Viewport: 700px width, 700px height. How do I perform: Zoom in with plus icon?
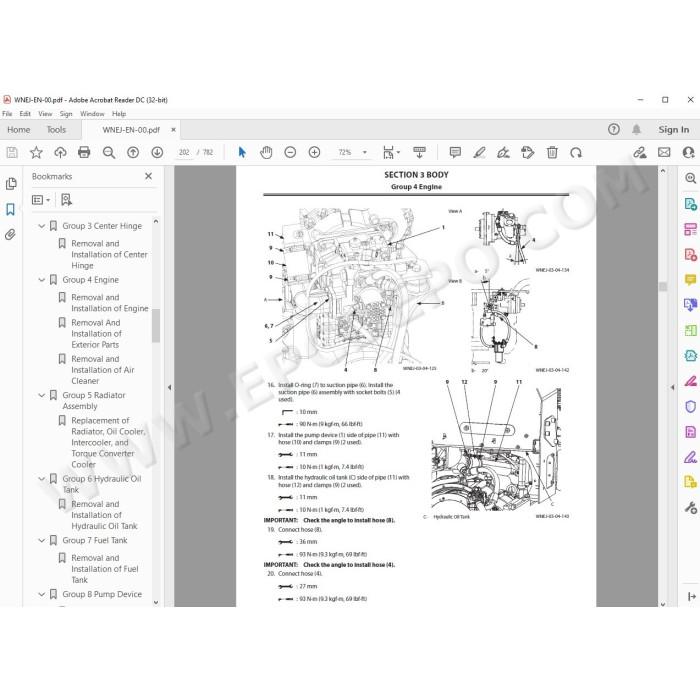(314, 153)
